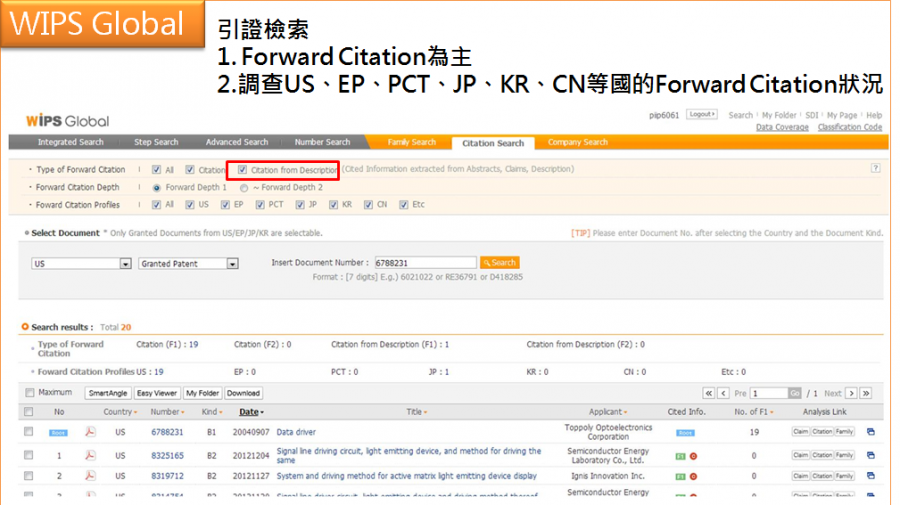
Task: Click red cited-info icon for patent 8325165
Action: click(x=693, y=454)
